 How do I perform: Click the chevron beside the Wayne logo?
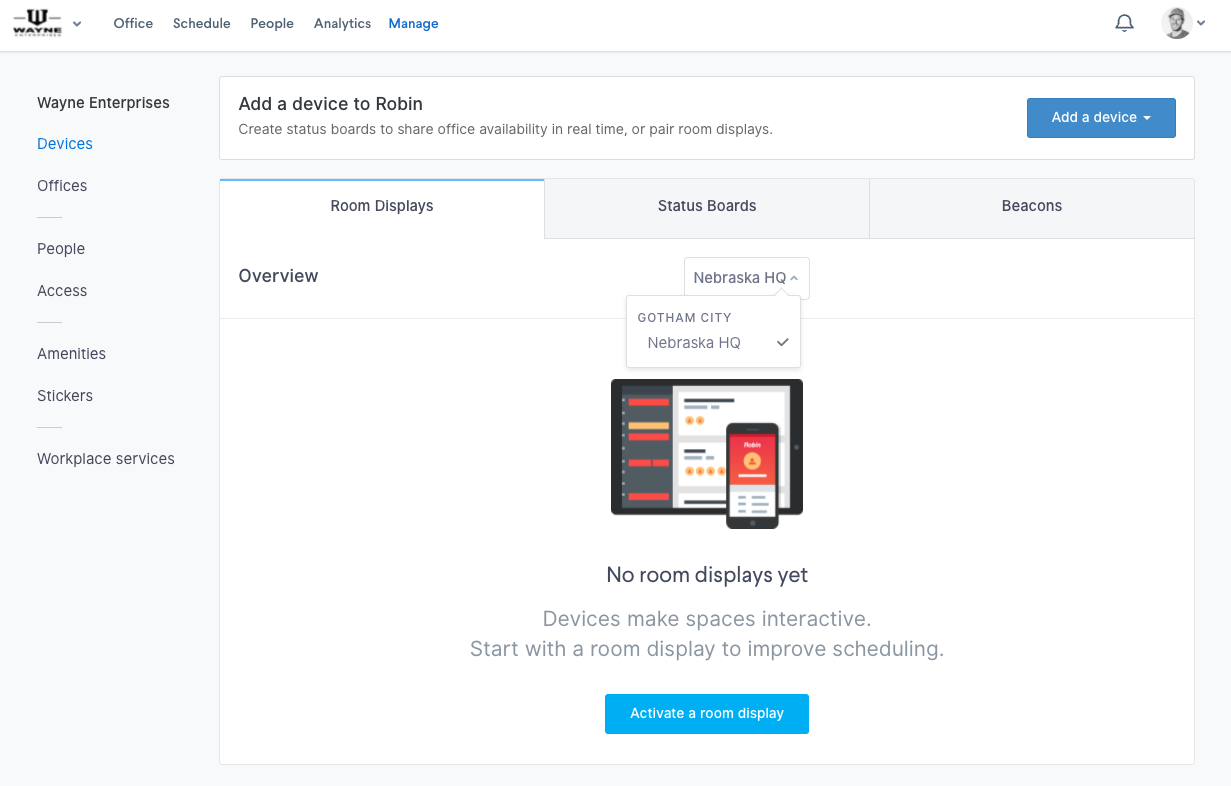pos(77,23)
